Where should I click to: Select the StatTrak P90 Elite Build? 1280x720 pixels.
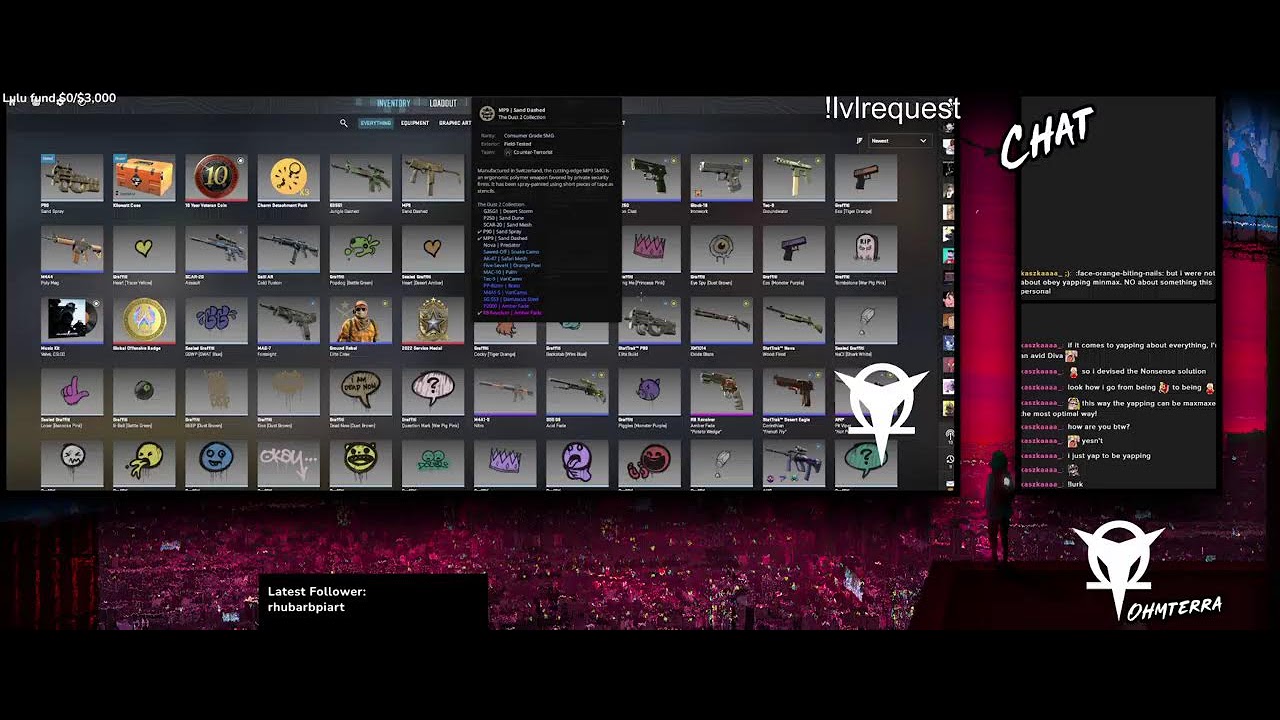pos(649,322)
